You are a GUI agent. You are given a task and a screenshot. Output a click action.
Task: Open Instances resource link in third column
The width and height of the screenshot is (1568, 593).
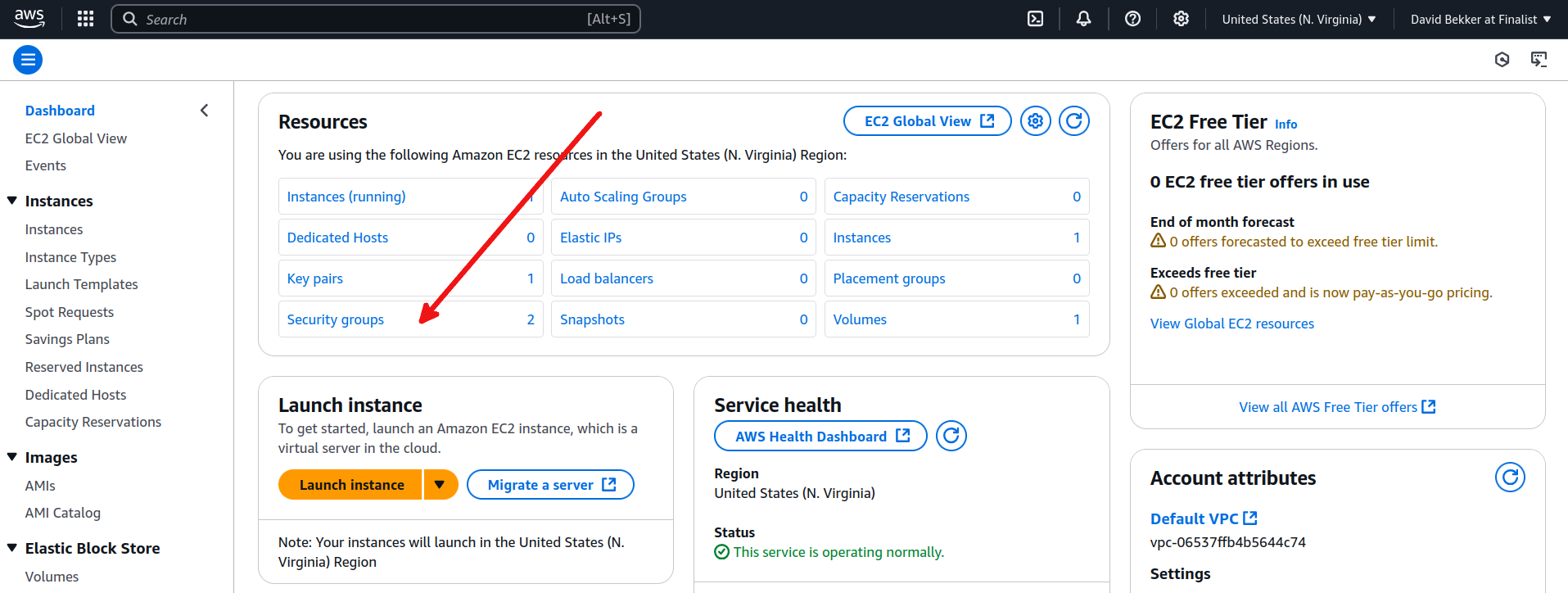862,238
